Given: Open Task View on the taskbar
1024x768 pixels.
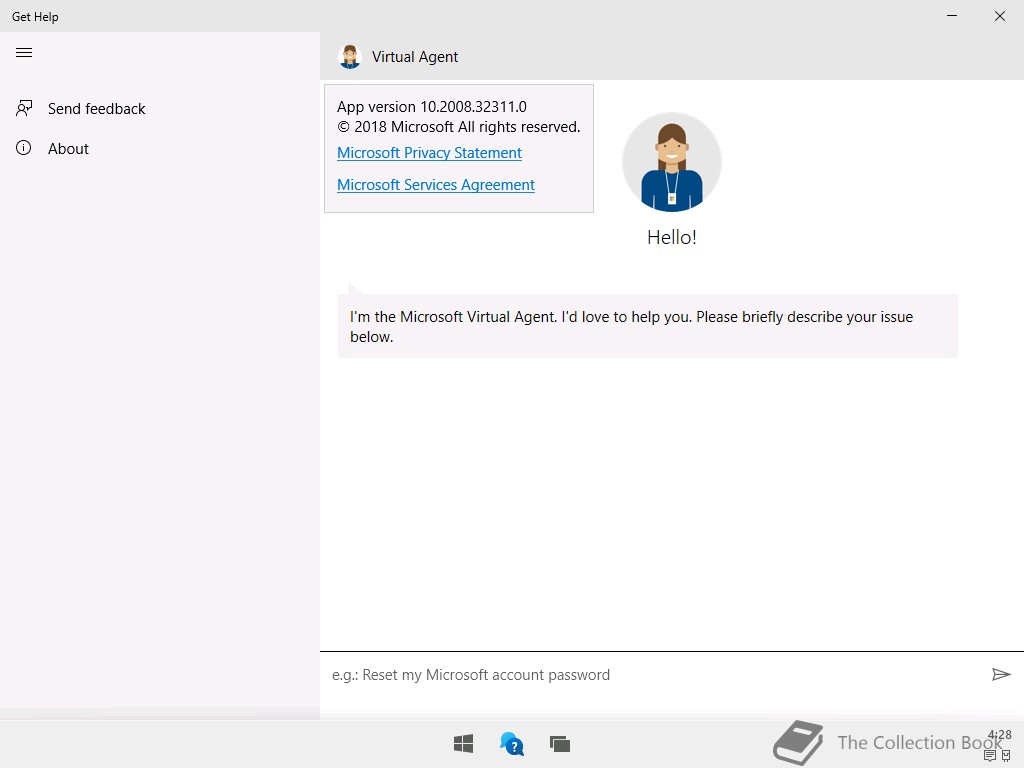Looking at the screenshot, I should click(x=560, y=744).
